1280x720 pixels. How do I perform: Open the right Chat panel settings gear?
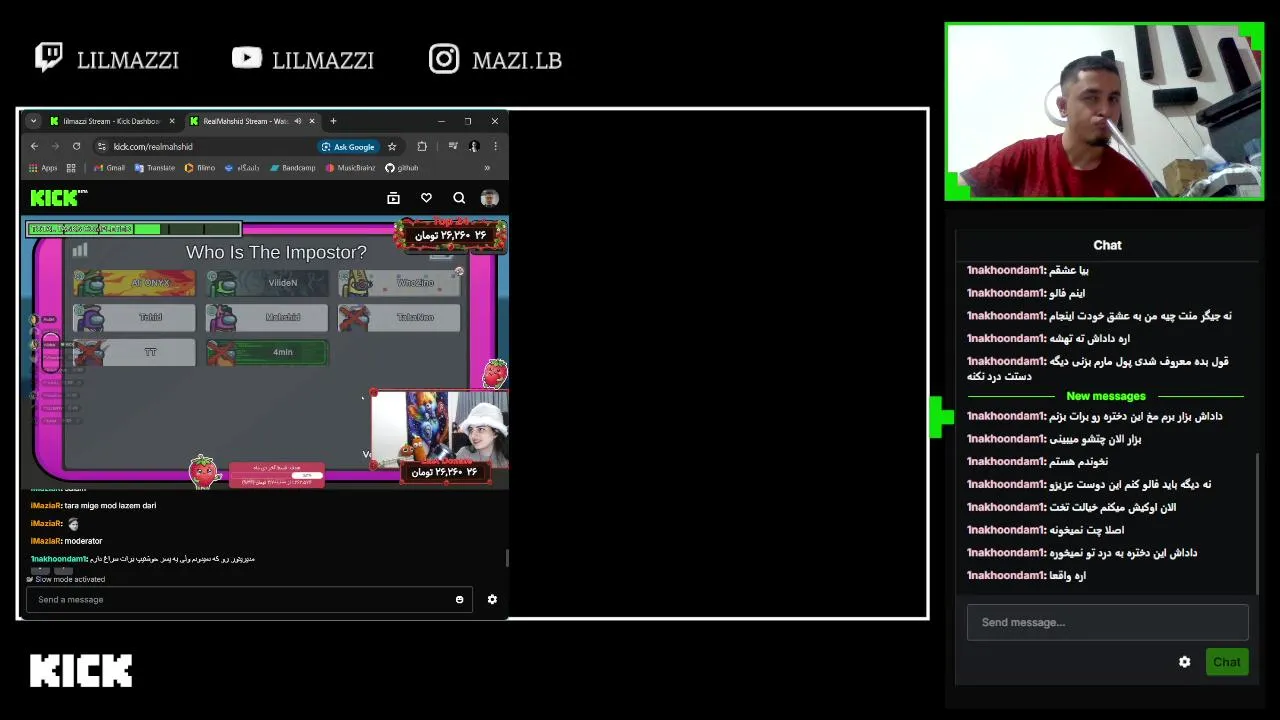[1185, 662]
